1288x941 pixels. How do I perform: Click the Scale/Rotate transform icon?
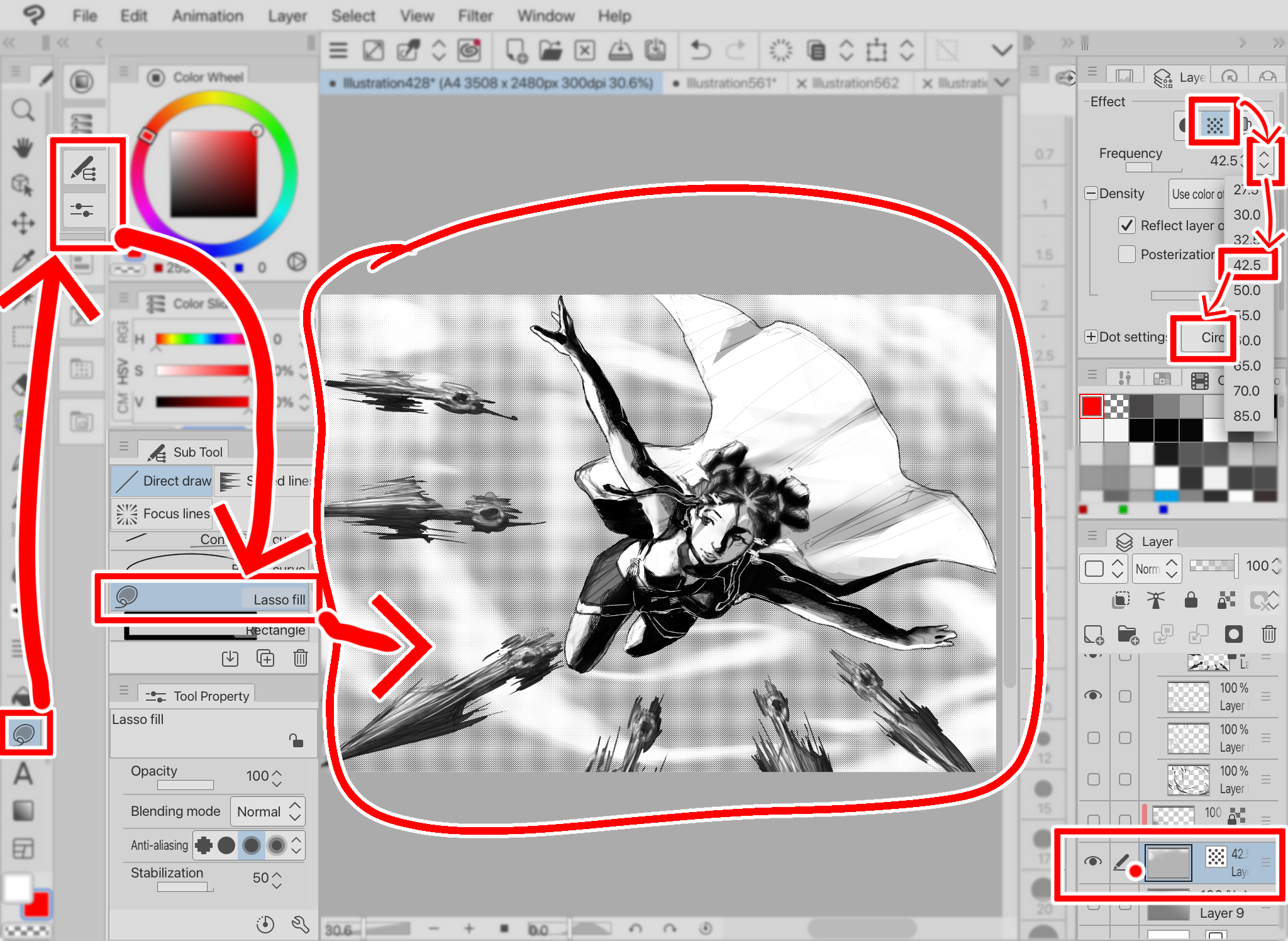coord(876,50)
